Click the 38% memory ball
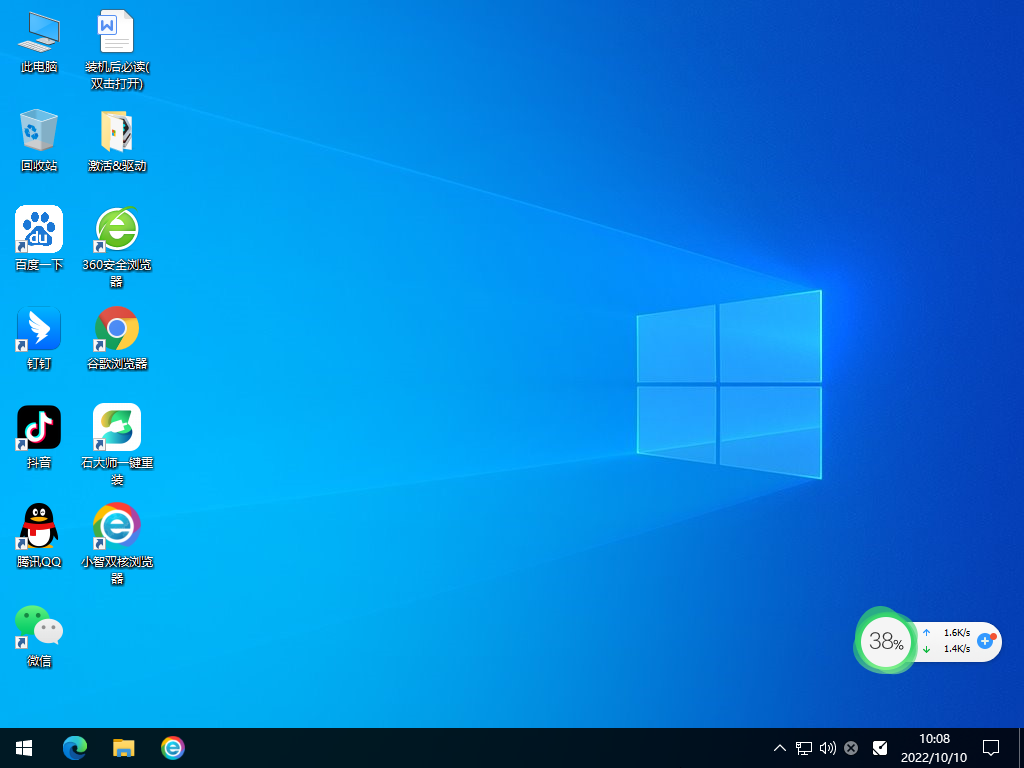 tap(885, 641)
